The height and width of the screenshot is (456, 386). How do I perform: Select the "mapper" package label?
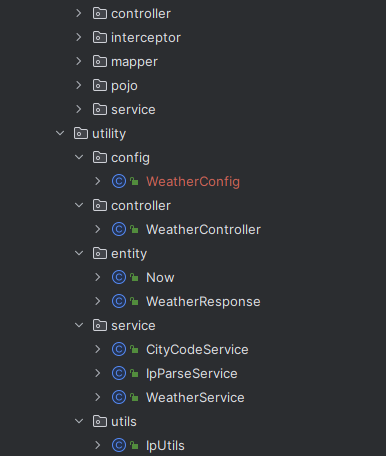point(134,62)
